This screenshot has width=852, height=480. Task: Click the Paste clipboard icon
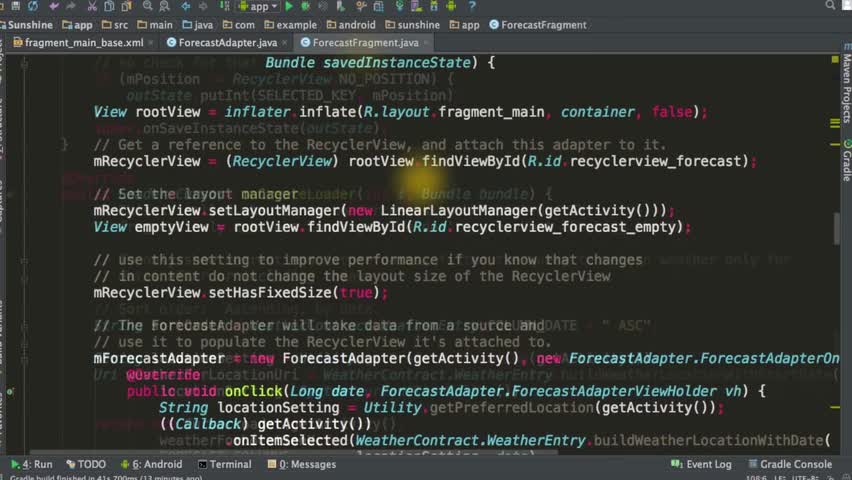(127, 6)
